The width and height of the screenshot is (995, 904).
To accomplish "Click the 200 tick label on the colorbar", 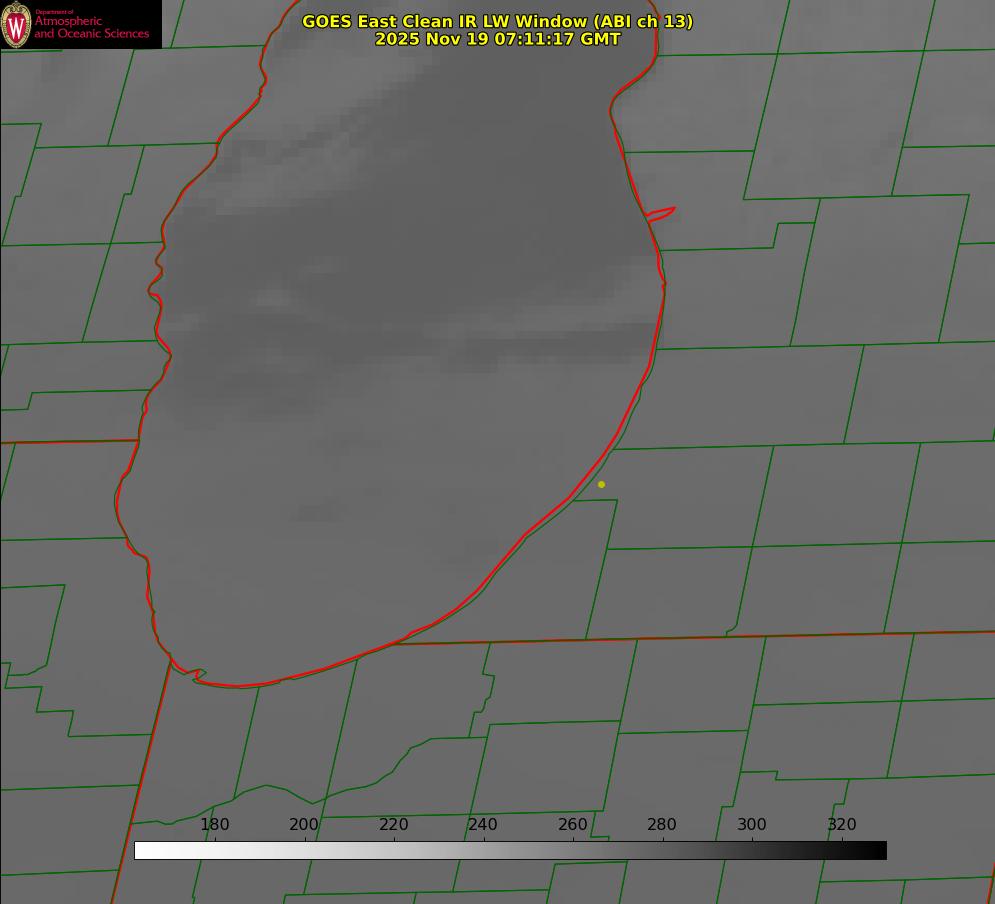I will [304, 825].
